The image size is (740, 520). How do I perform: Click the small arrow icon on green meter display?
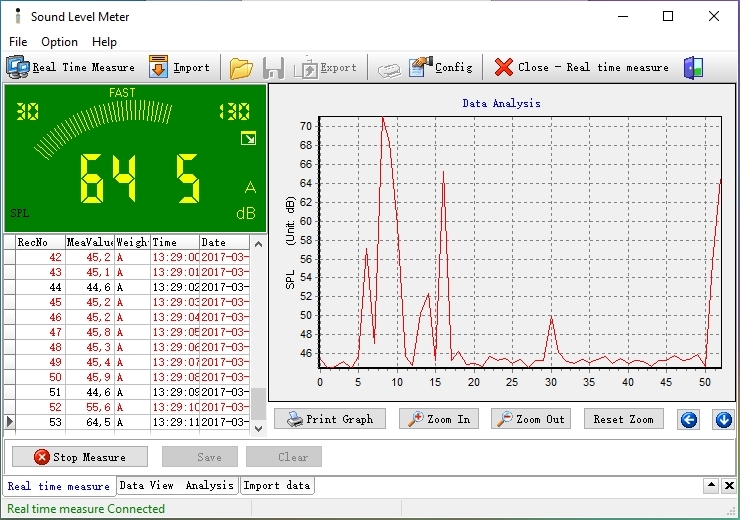[248, 138]
